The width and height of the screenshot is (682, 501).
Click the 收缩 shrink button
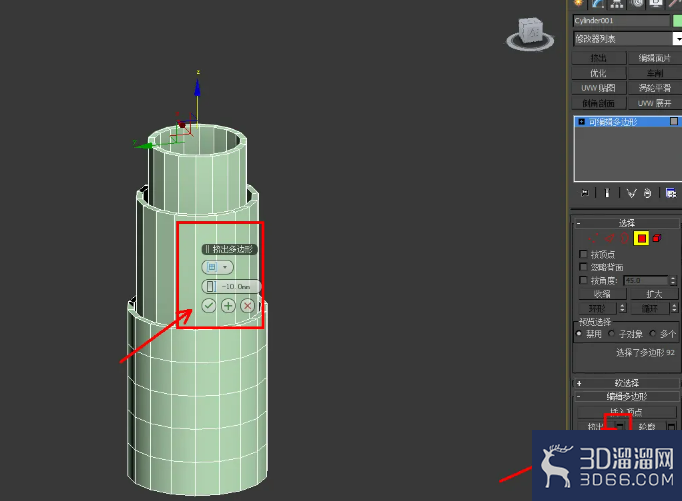coord(602,294)
